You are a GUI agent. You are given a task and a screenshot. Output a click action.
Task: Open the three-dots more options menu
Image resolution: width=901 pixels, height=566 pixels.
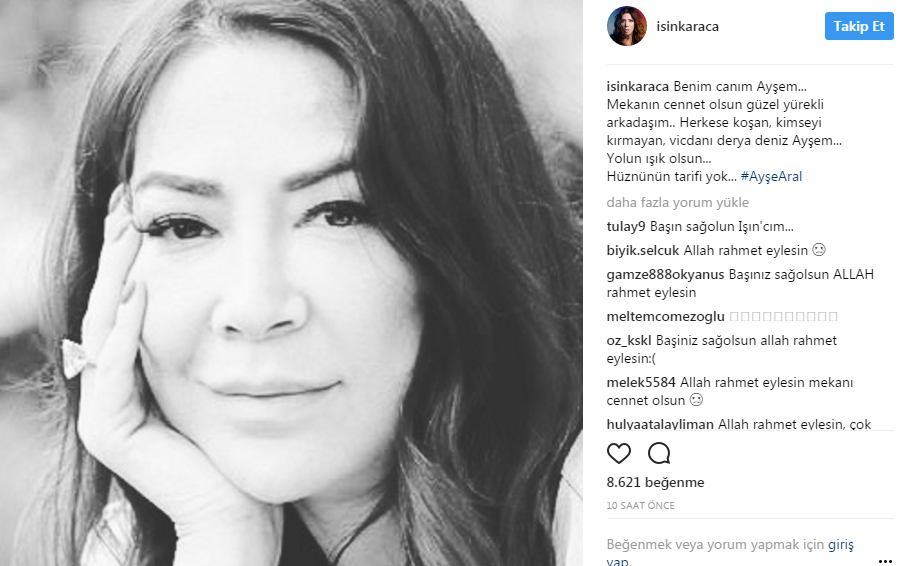(885, 561)
